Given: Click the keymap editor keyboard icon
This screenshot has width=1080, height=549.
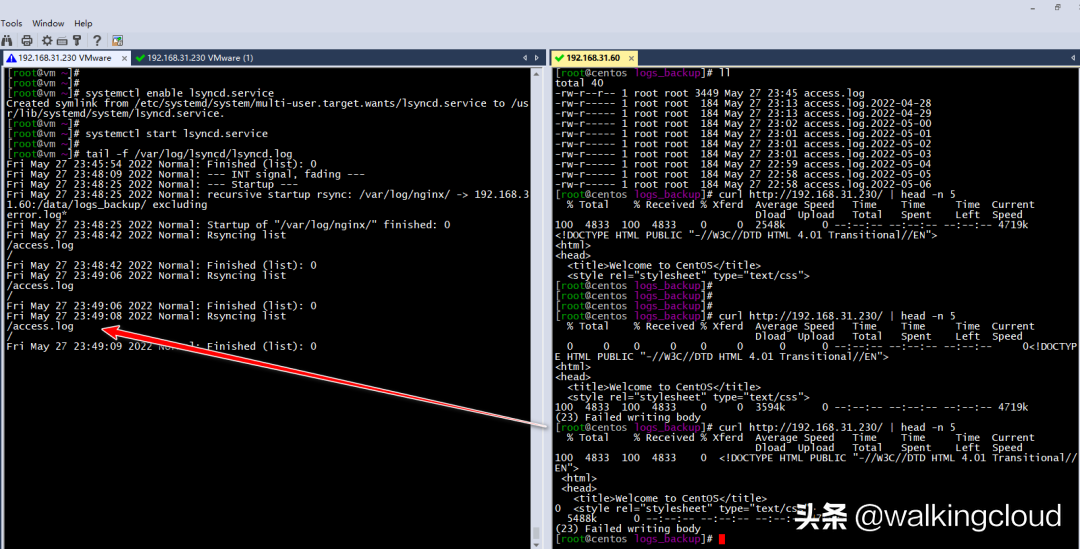Looking at the screenshot, I should 62,41.
